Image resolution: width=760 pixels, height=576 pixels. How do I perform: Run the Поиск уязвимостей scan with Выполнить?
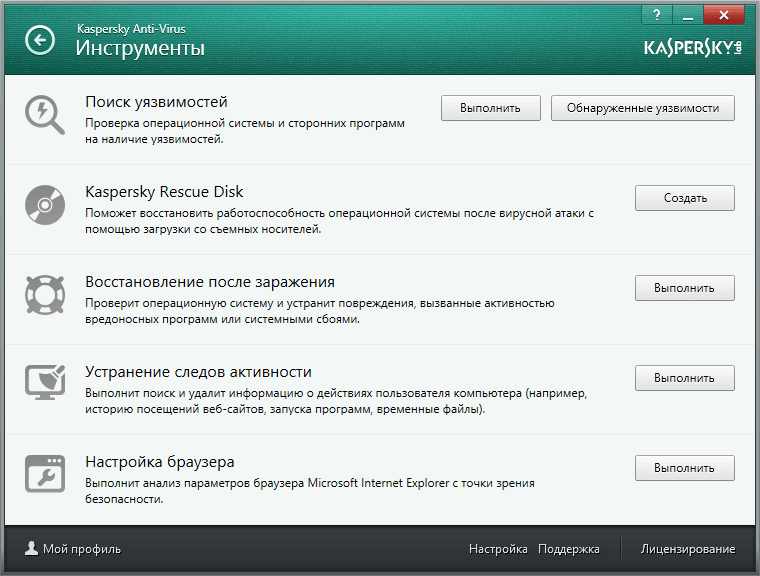pyautogui.click(x=491, y=108)
